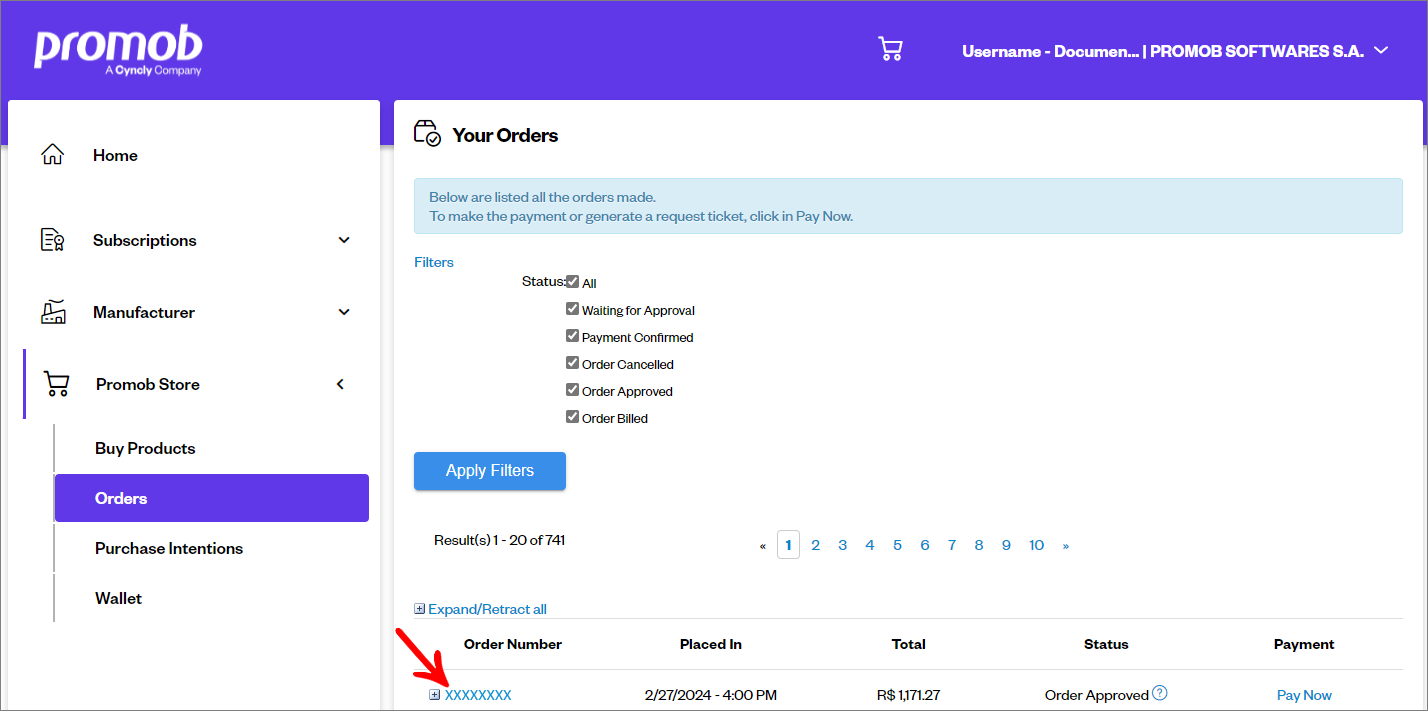Go to page 2 of results
This screenshot has width=1428, height=711.
[x=816, y=545]
